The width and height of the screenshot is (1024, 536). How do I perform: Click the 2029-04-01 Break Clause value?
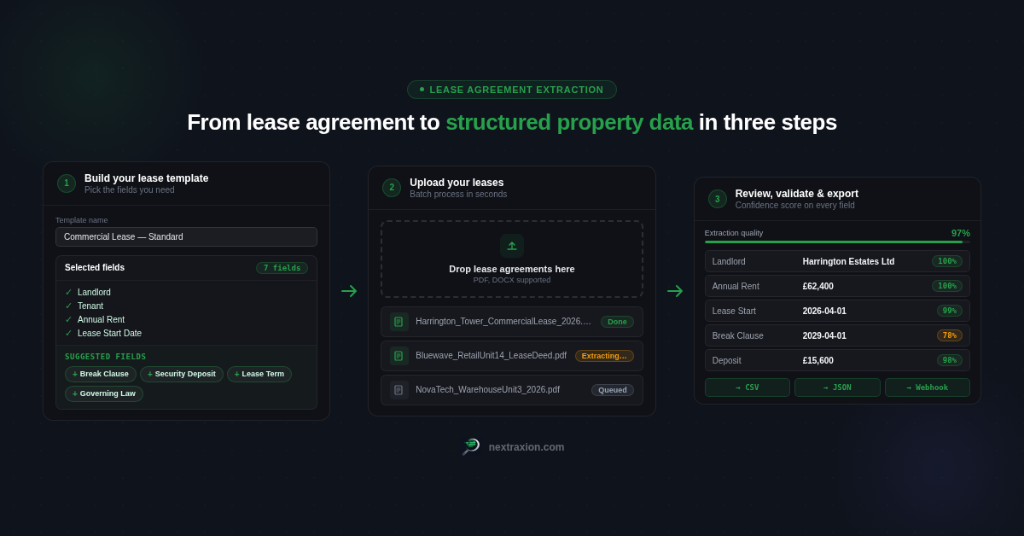point(824,336)
